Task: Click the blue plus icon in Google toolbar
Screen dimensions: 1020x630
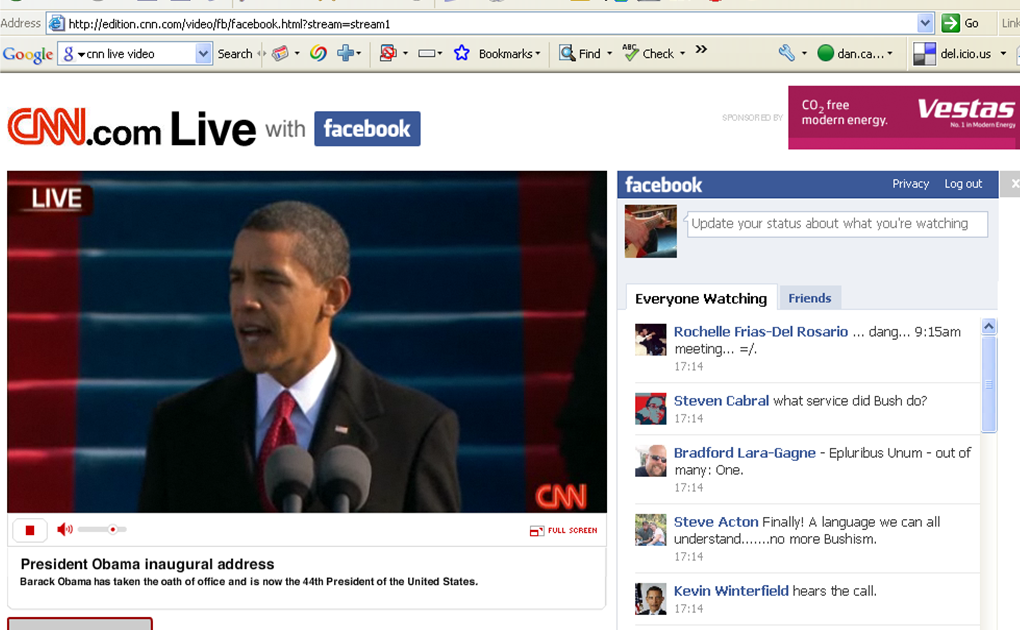Action: pyautogui.click(x=345, y=53)
